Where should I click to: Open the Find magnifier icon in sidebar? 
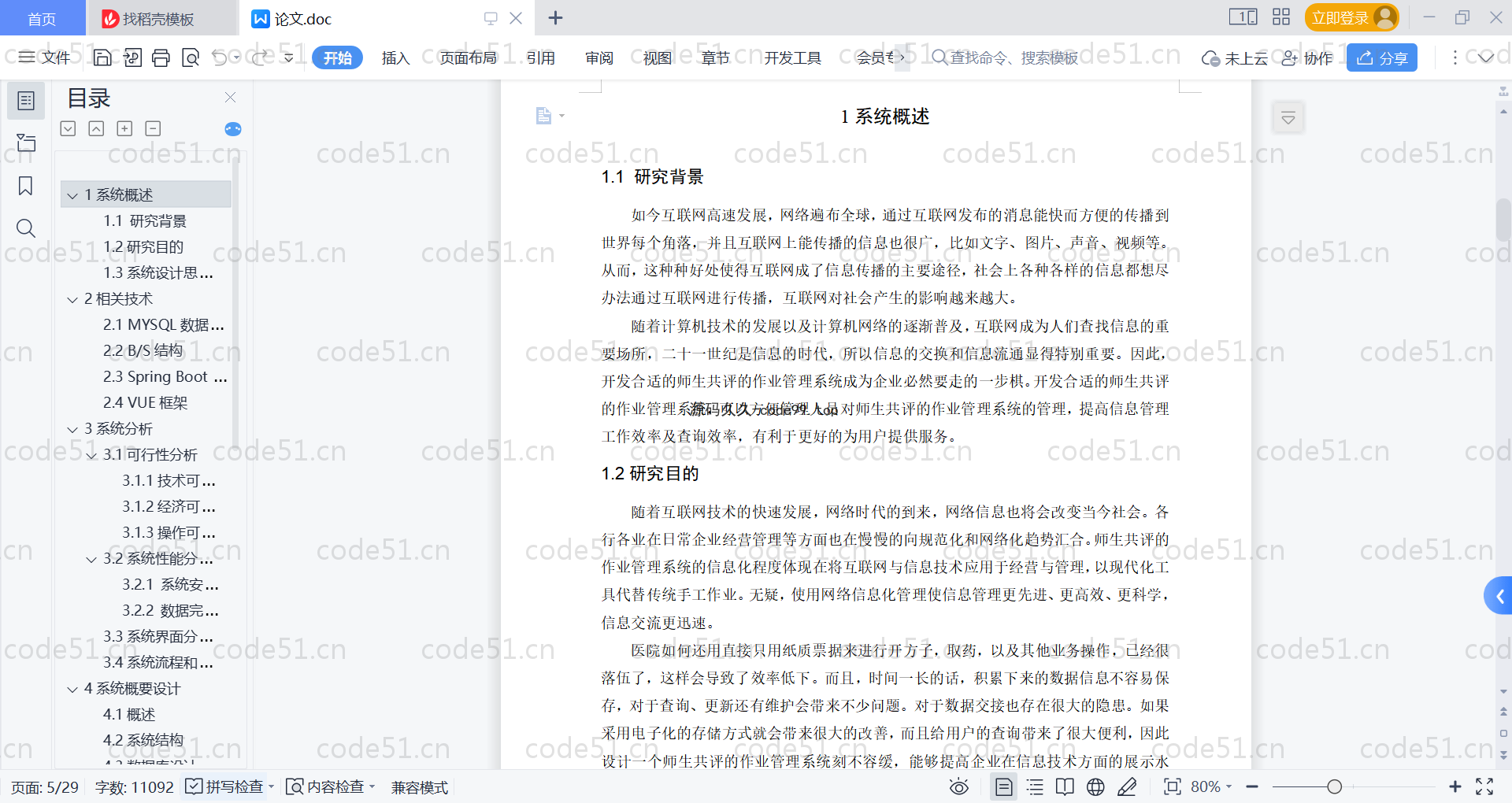click(26, 228)
